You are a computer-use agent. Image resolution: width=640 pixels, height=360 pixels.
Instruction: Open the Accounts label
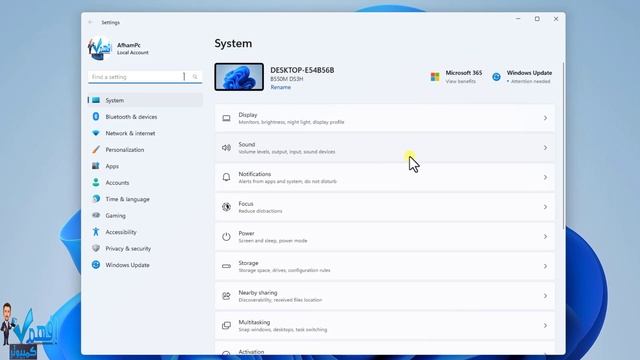coord(117,182)
